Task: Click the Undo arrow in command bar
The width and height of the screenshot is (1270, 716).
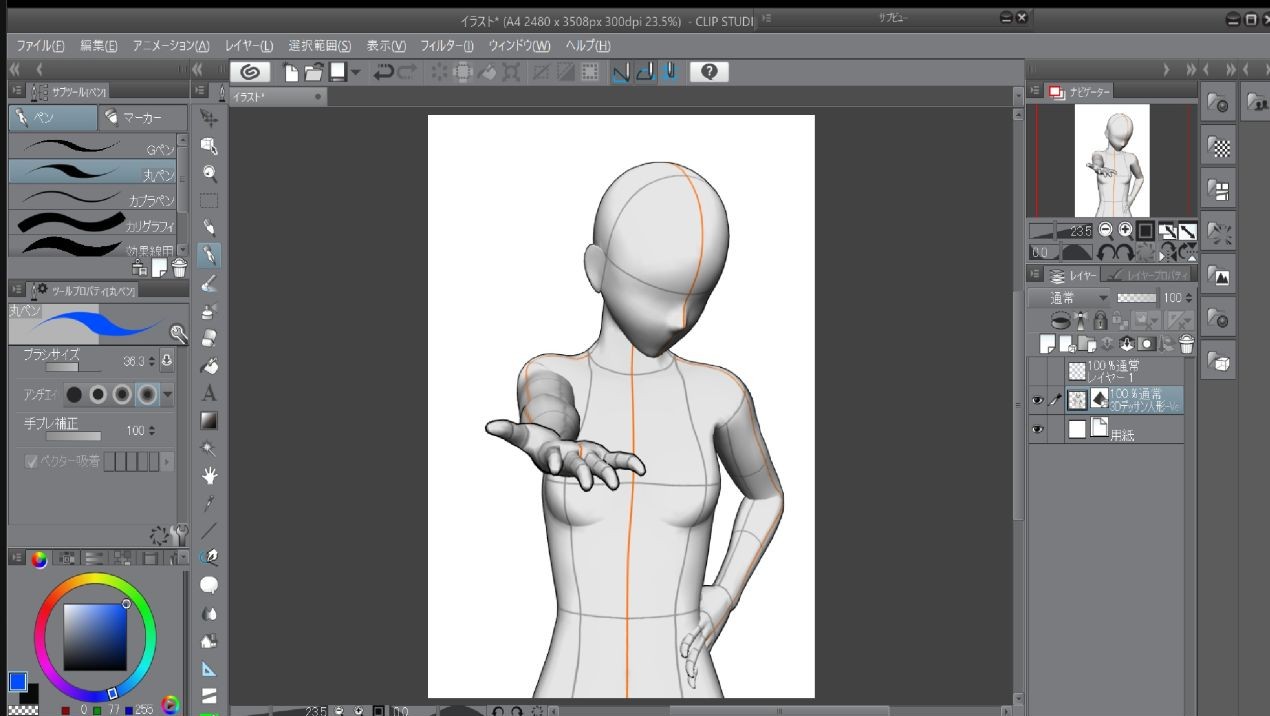Action: (383, 72)
